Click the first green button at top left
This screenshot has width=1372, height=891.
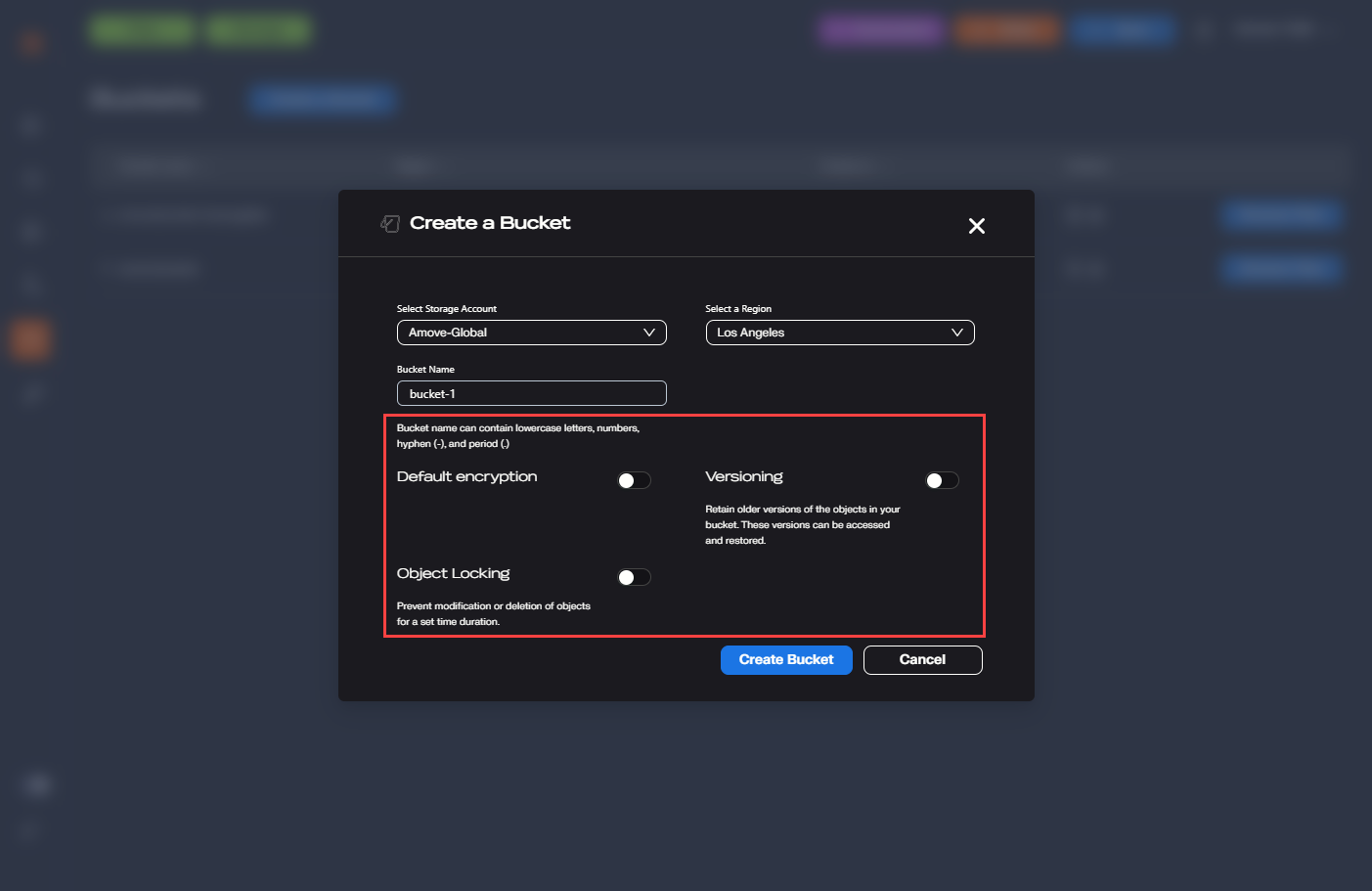(x=143, y=30)
